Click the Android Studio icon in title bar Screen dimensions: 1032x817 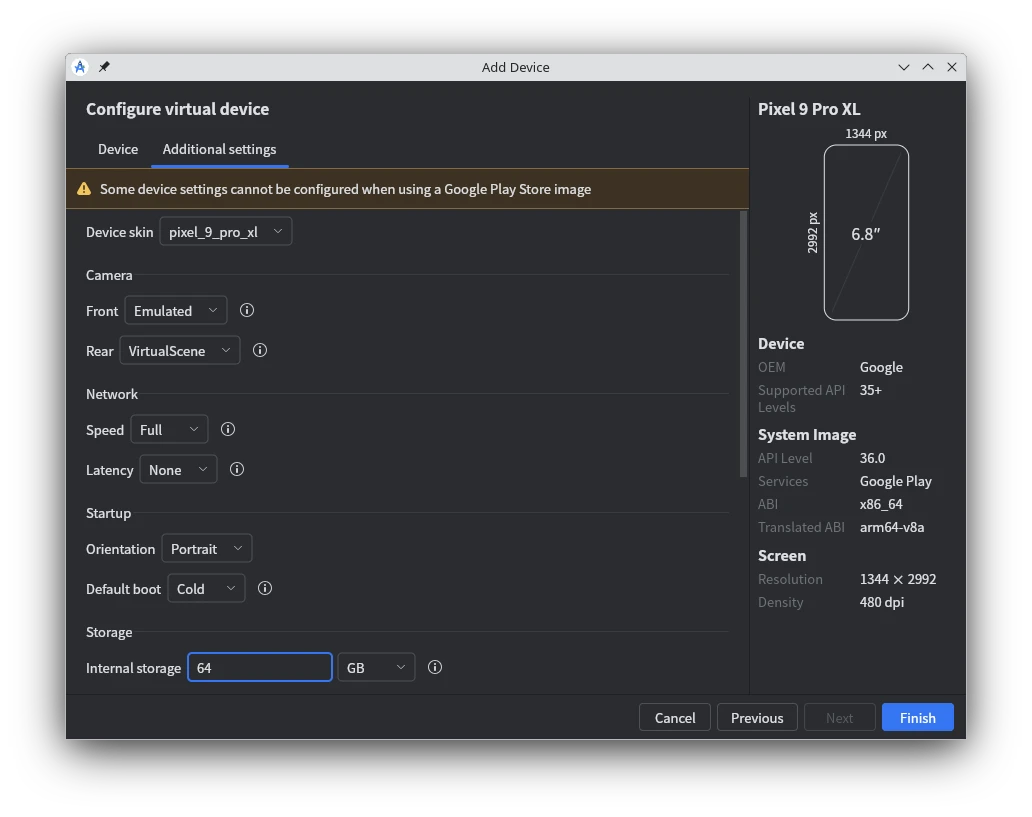pos(80,67)
